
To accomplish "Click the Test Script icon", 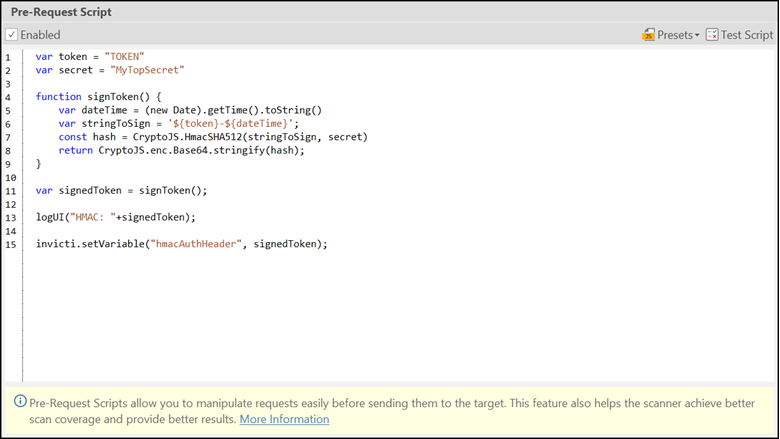I will click(x=712, y=35).
